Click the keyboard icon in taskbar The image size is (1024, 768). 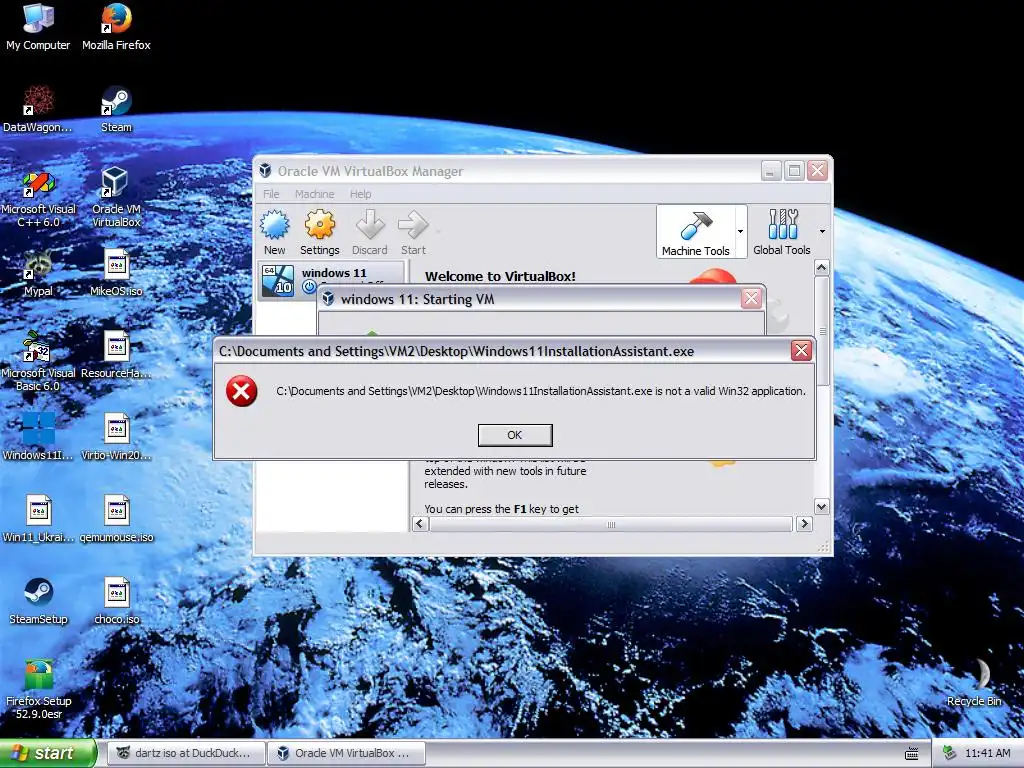912,754
